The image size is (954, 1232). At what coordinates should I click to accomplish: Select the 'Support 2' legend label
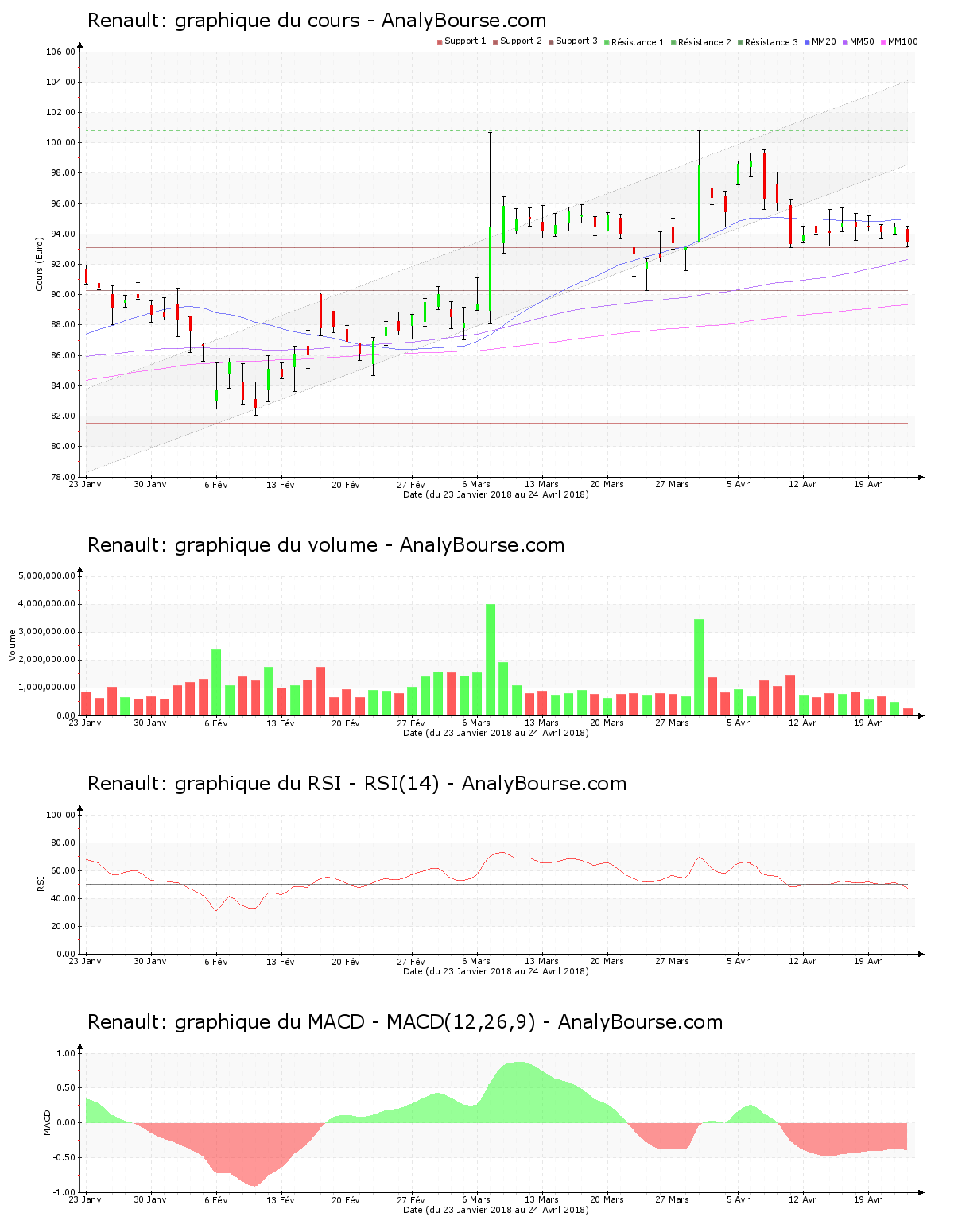[x=521, y=41]
